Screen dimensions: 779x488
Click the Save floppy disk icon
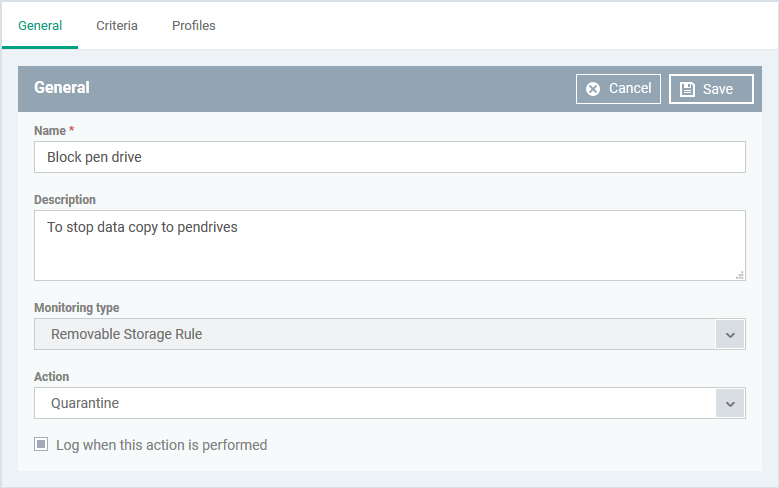click(x=687, y=89)
